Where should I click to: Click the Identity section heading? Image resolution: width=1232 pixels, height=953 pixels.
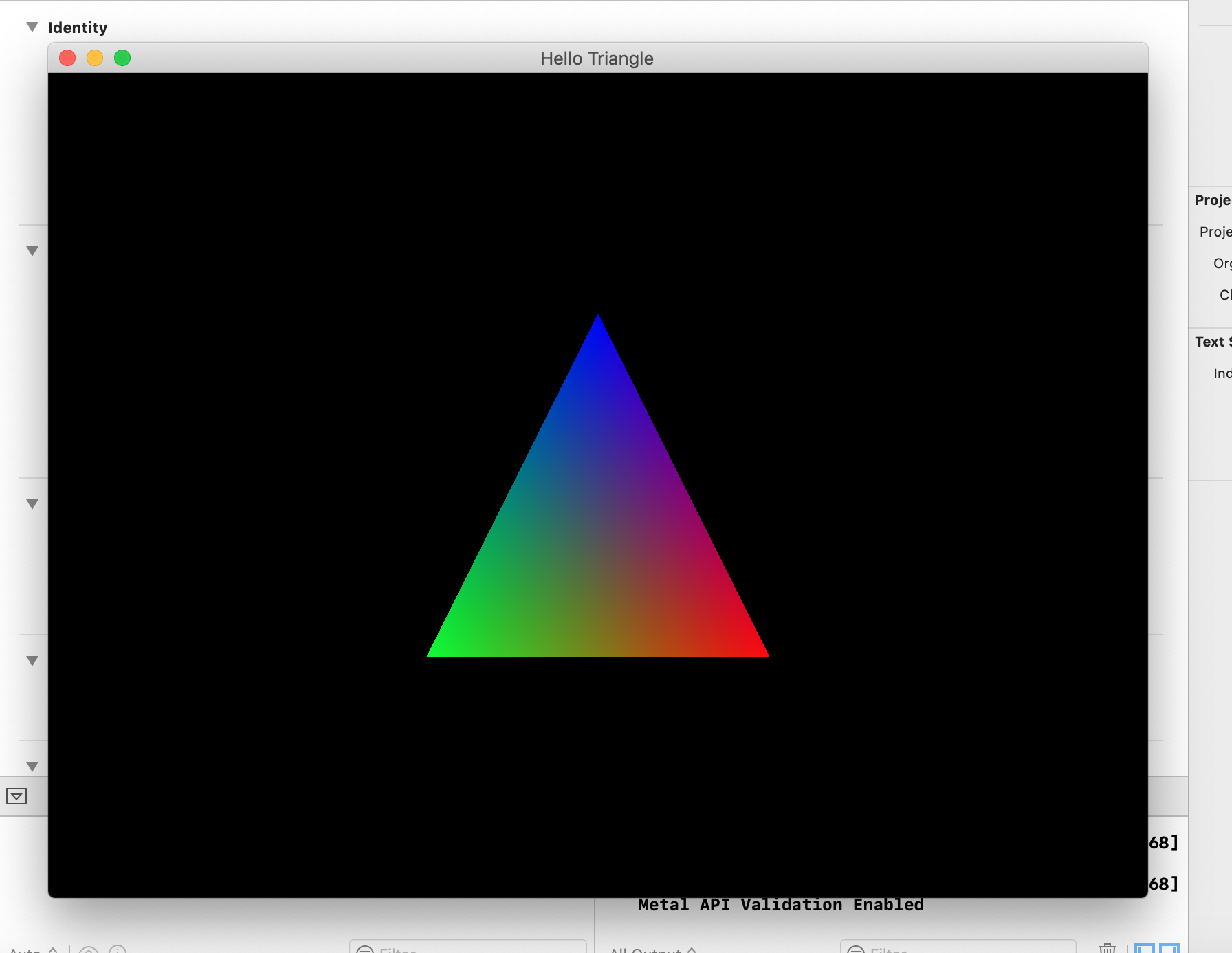(x=78, y=28)
